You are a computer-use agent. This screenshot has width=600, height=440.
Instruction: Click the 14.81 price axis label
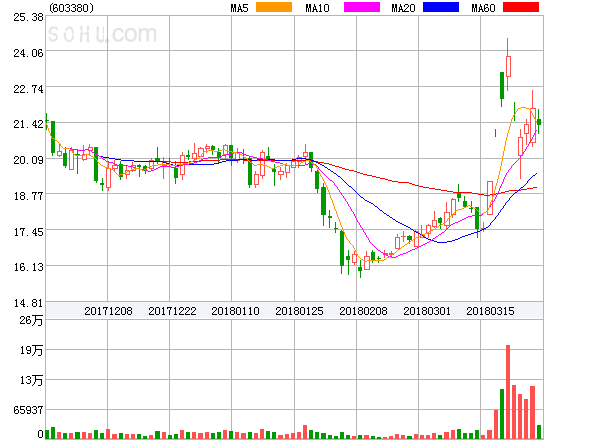click(22, 302)
